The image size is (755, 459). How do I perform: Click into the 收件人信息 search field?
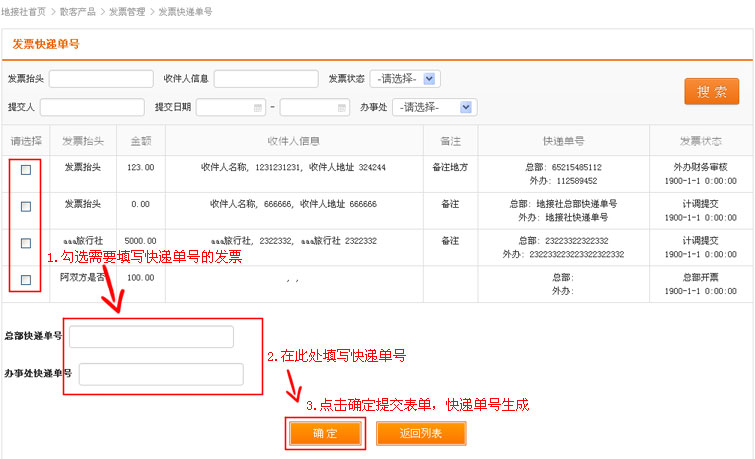265,79
